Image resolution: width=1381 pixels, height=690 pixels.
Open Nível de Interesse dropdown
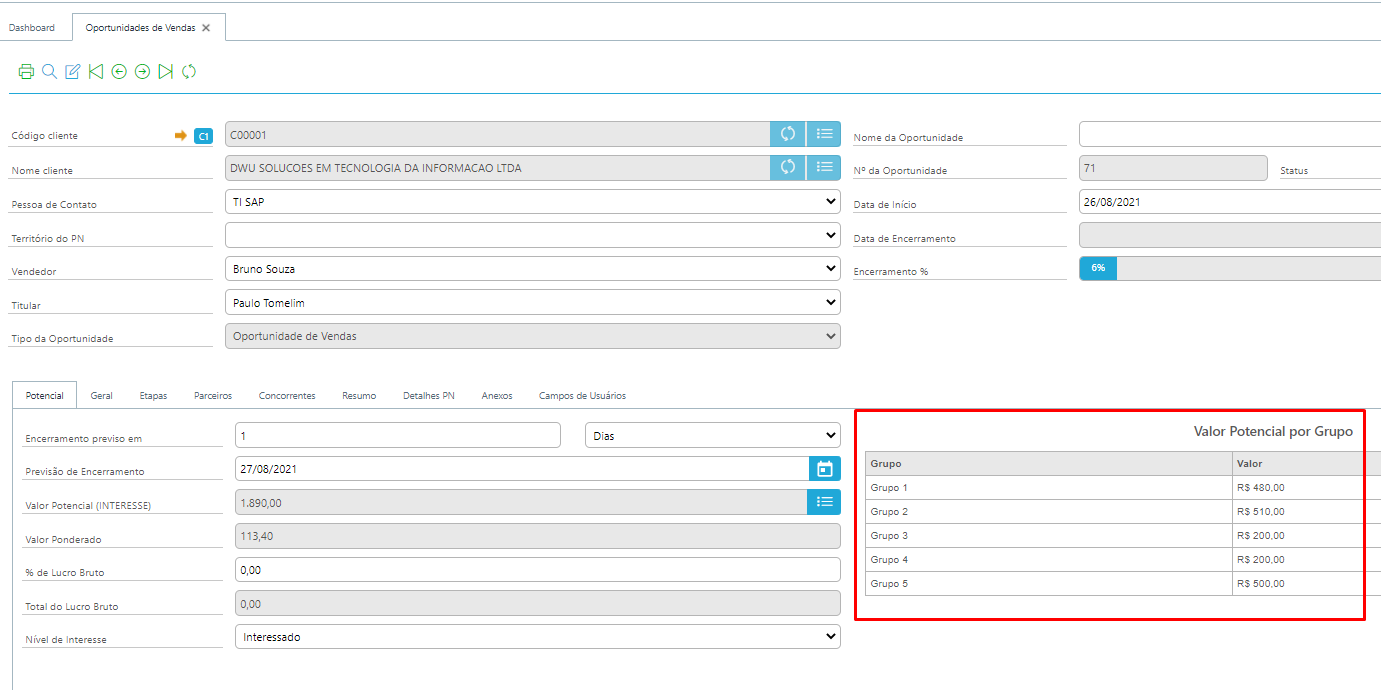tap(538, 637)
